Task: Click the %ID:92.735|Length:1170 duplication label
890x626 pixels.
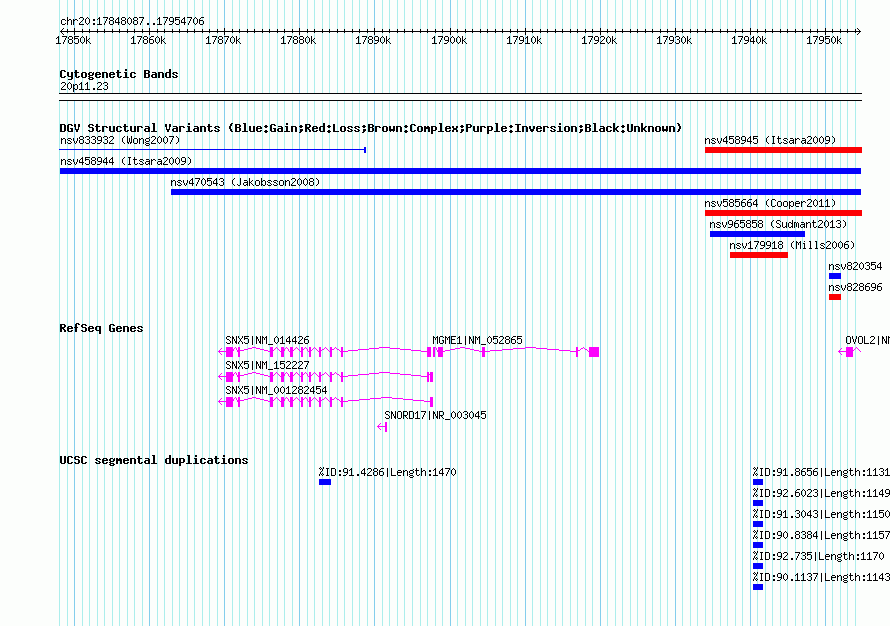Action: coord(818,556)
